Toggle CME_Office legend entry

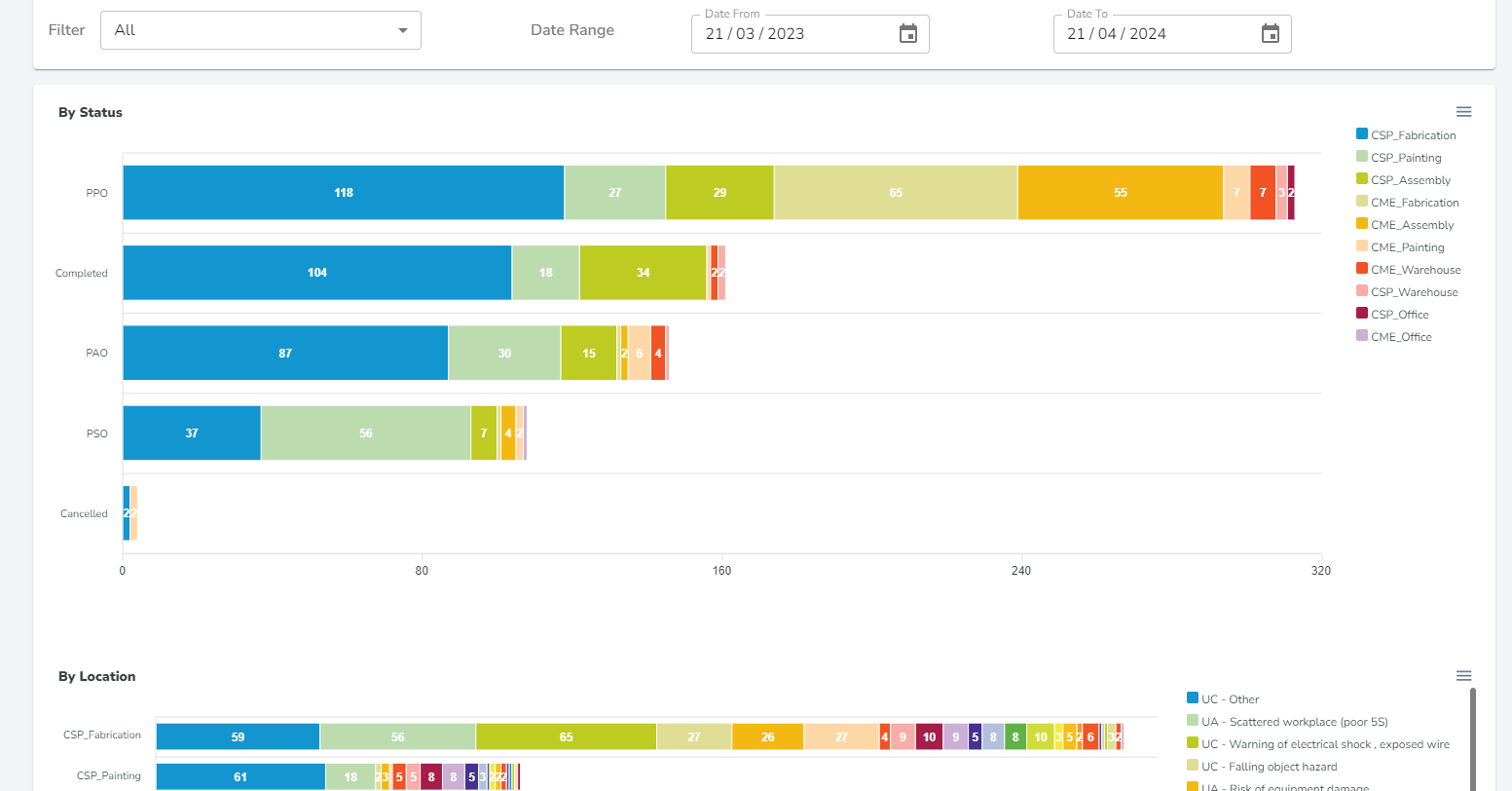pyautogui.click(x=1394, y=337)
